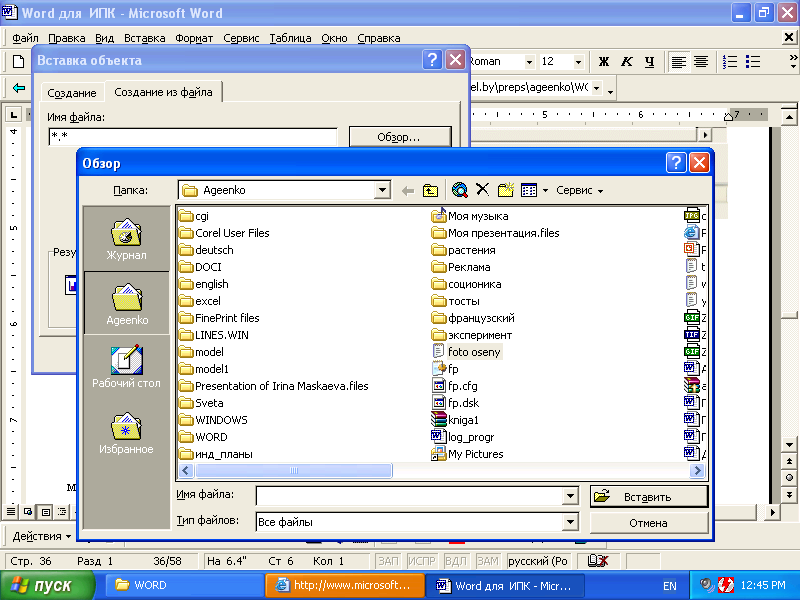Click the Обзор... button
The height and width of the screenshot is (600, 800).
(399, 137)
